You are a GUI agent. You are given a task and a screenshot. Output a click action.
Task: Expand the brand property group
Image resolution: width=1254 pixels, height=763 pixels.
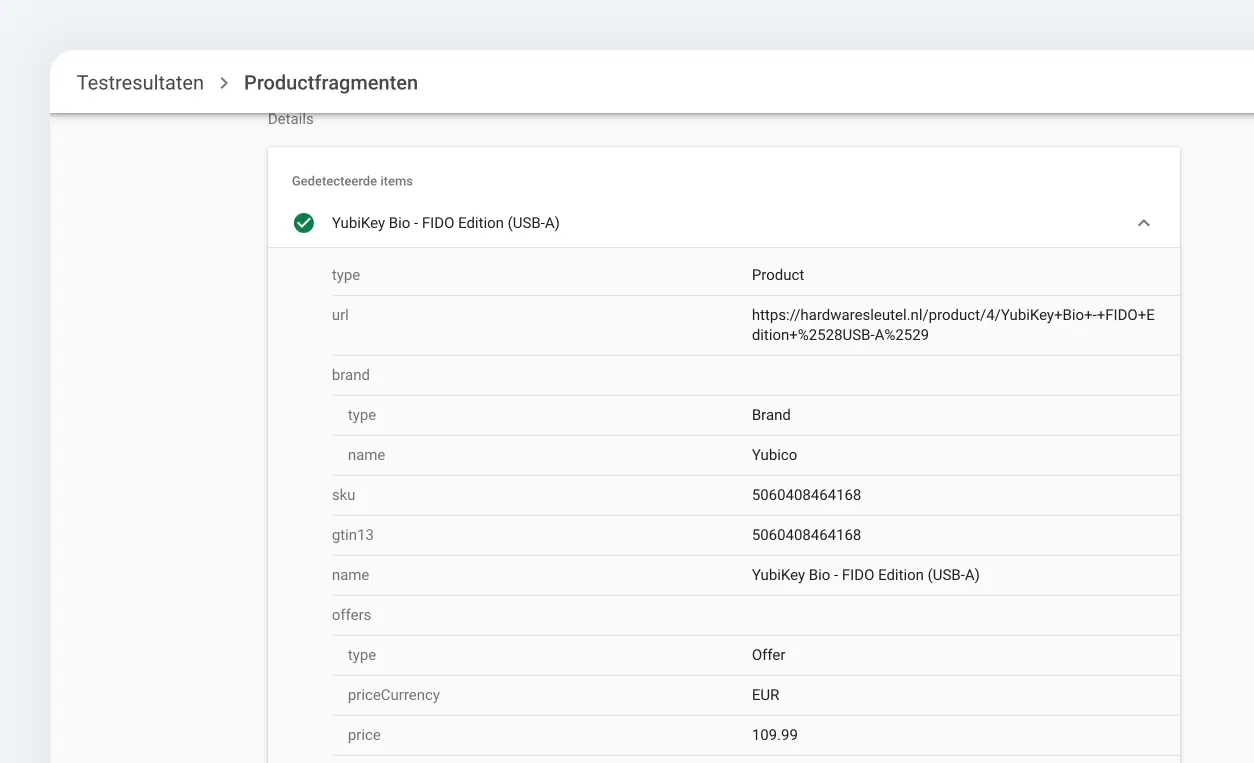tap(350, 375)
